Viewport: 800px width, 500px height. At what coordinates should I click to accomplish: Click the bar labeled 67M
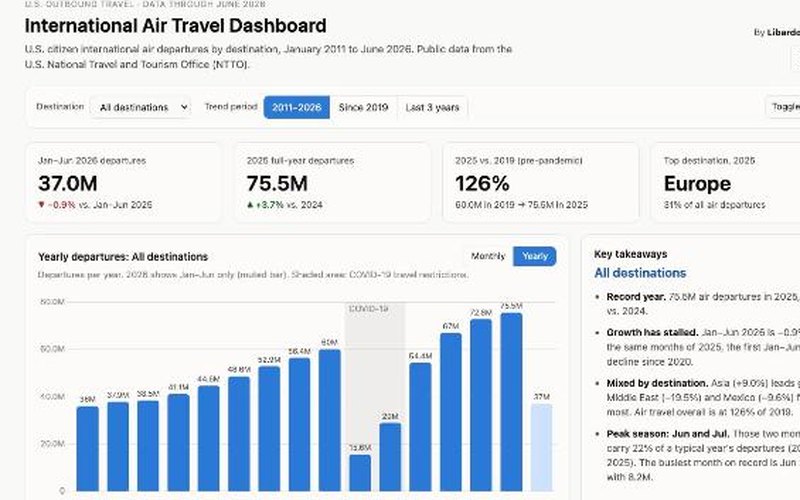451,412
